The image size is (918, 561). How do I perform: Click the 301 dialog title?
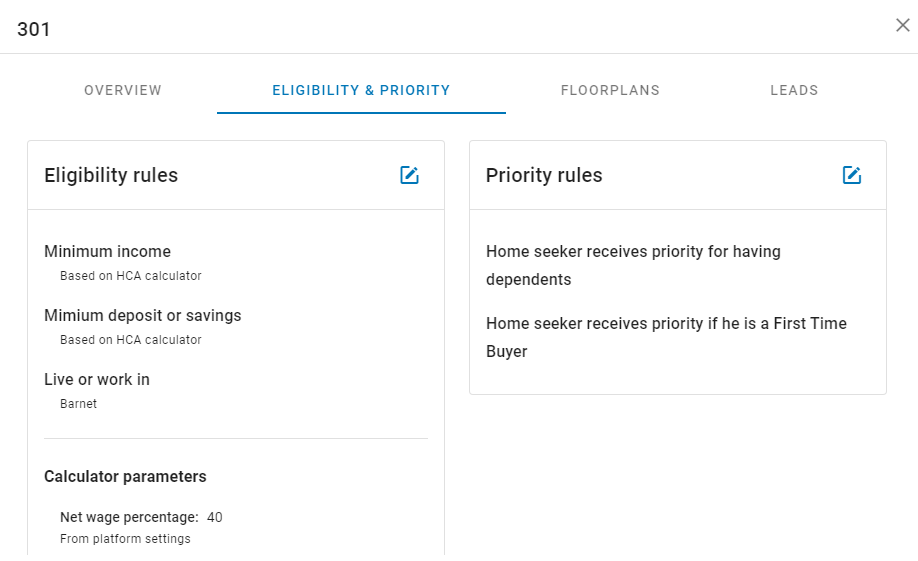(x=34, y=29)
